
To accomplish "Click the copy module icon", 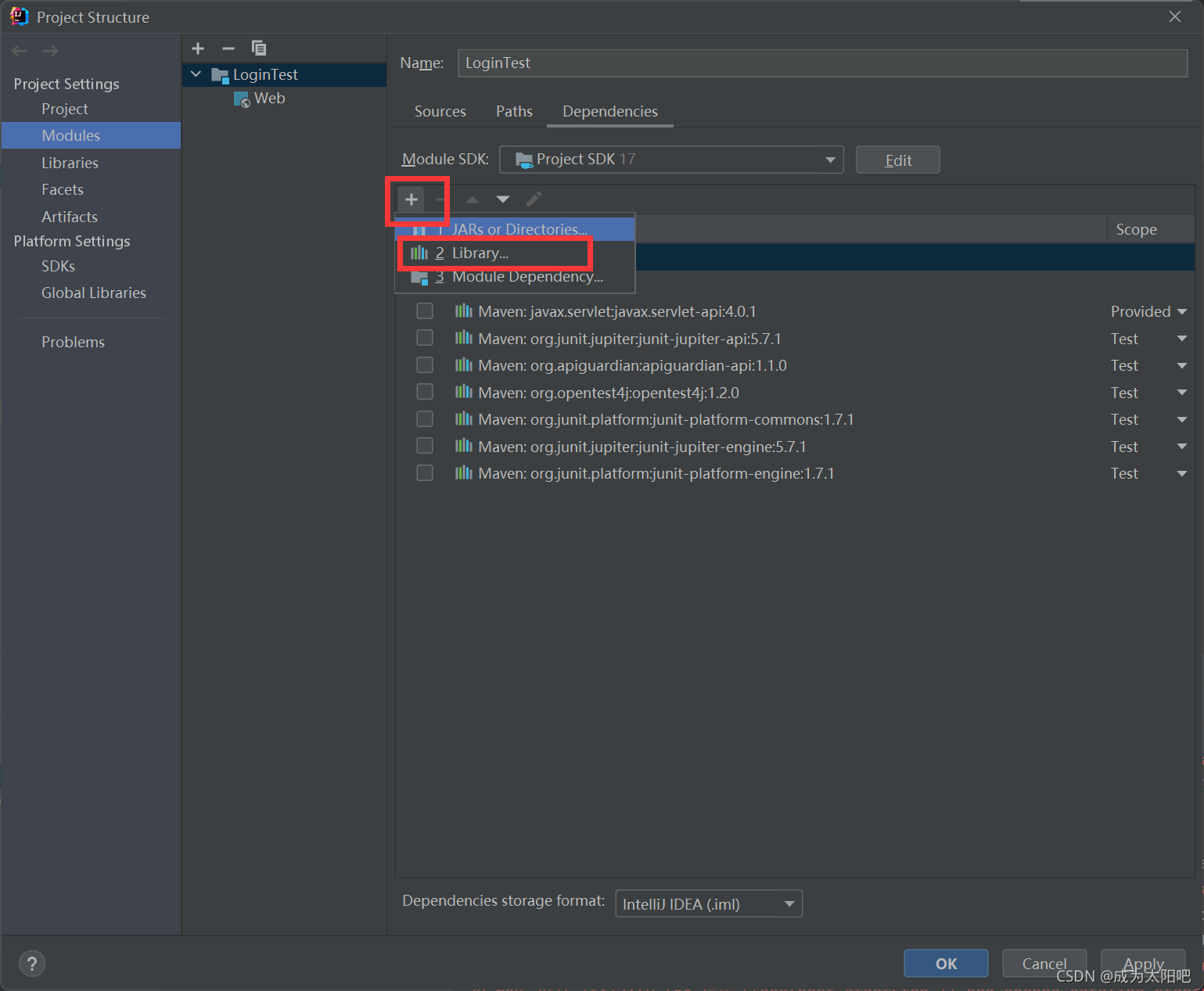I will point(259,48).
